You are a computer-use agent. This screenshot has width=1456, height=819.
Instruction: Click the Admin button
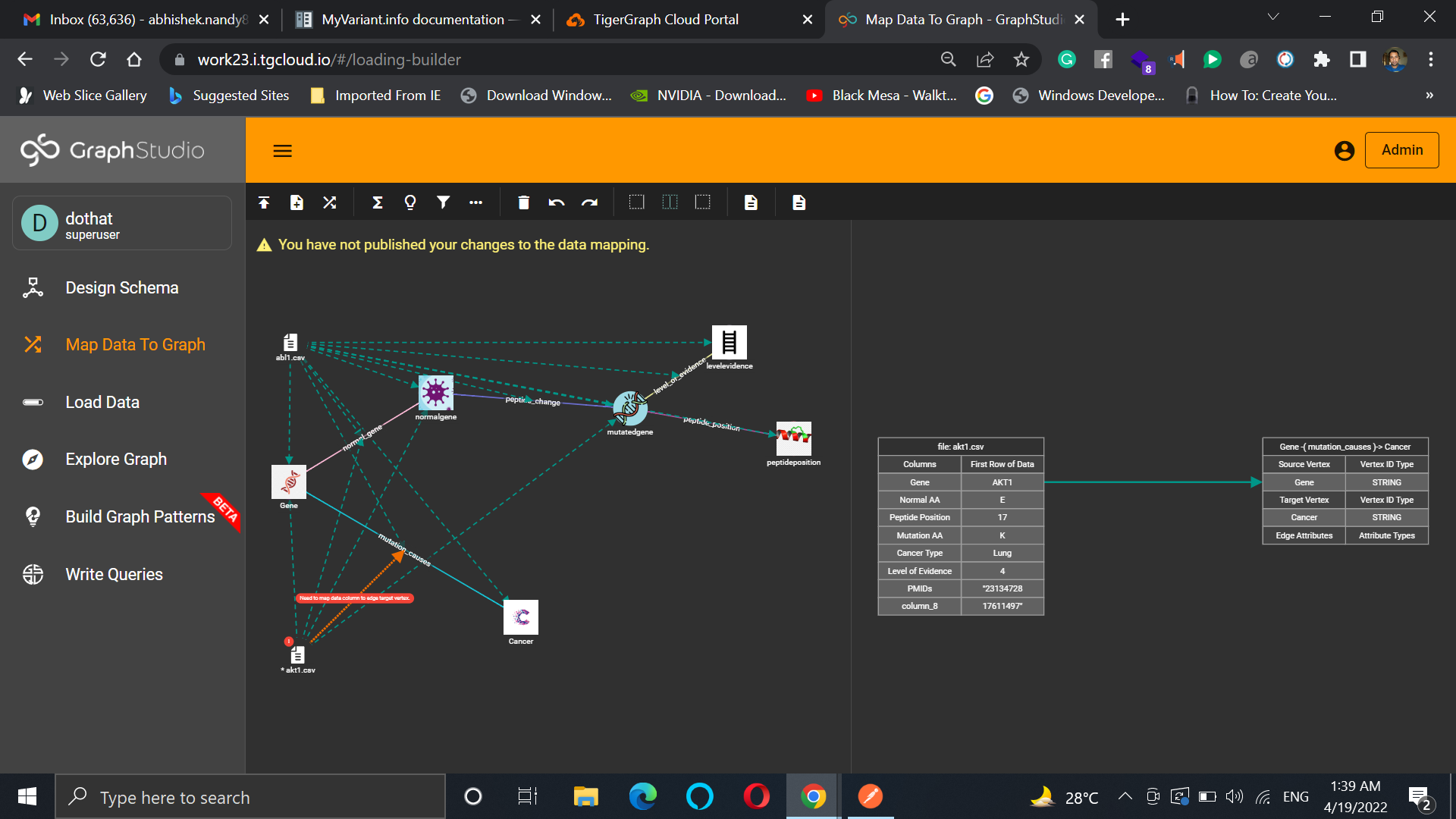point(1401,150)
